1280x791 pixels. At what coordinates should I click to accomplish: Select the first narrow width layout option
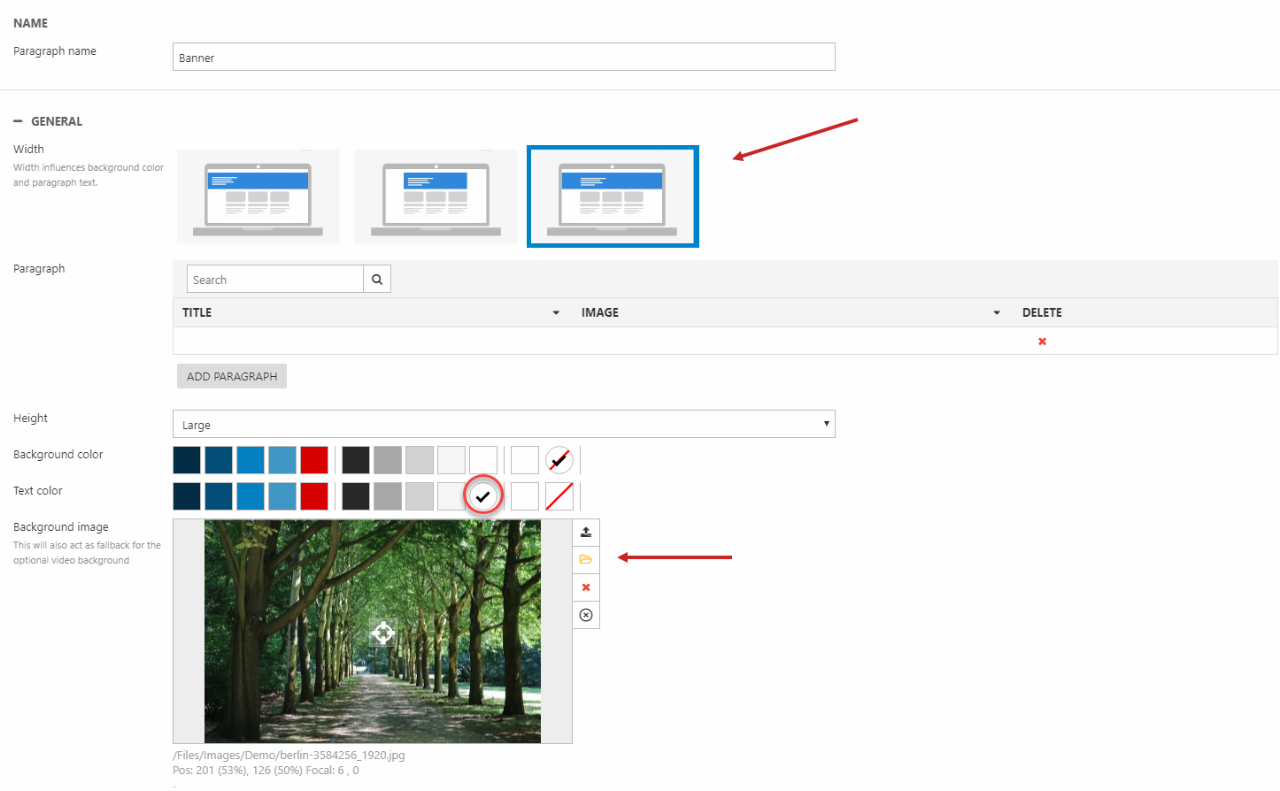click(x=258, y=196)
